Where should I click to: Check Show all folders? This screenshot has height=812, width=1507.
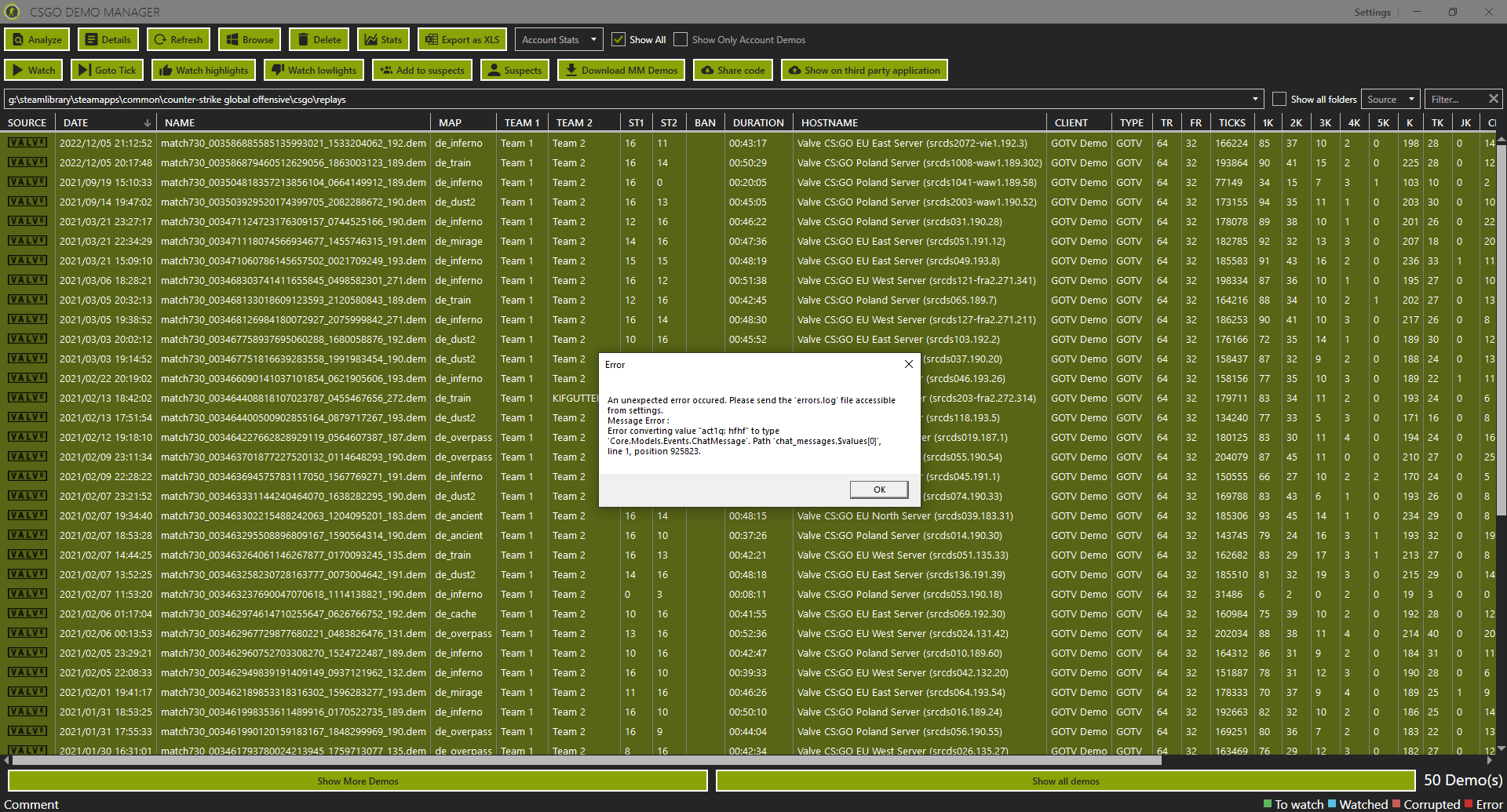(x=1279, y=99)
